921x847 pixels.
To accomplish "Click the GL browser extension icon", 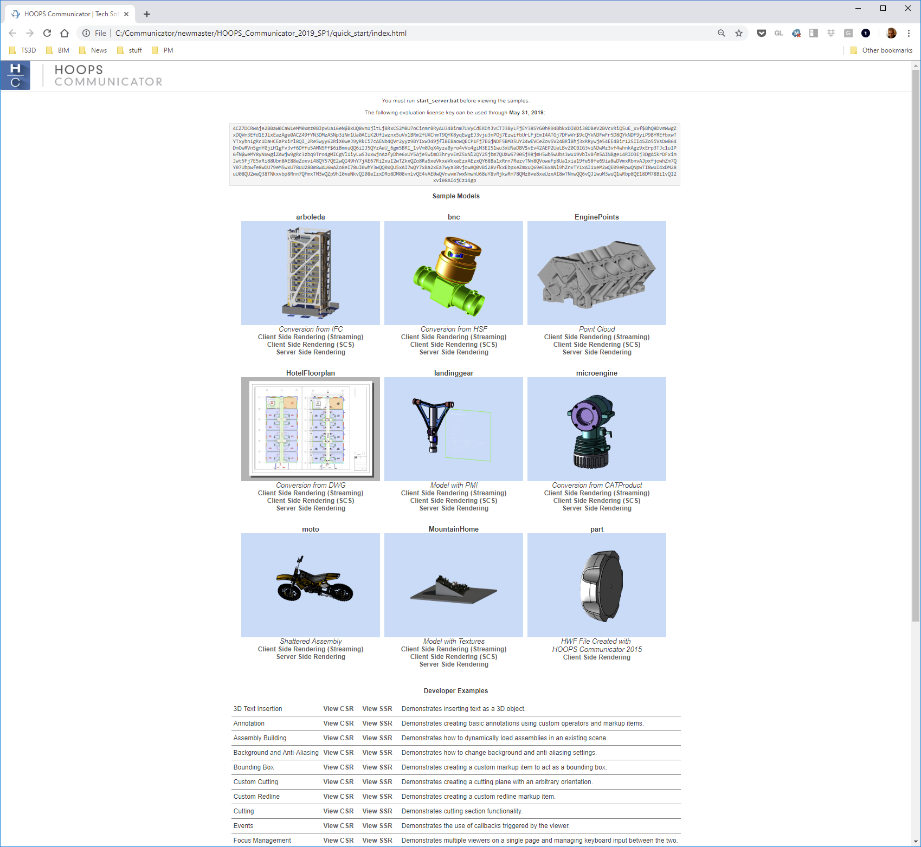I will [779, 32].
